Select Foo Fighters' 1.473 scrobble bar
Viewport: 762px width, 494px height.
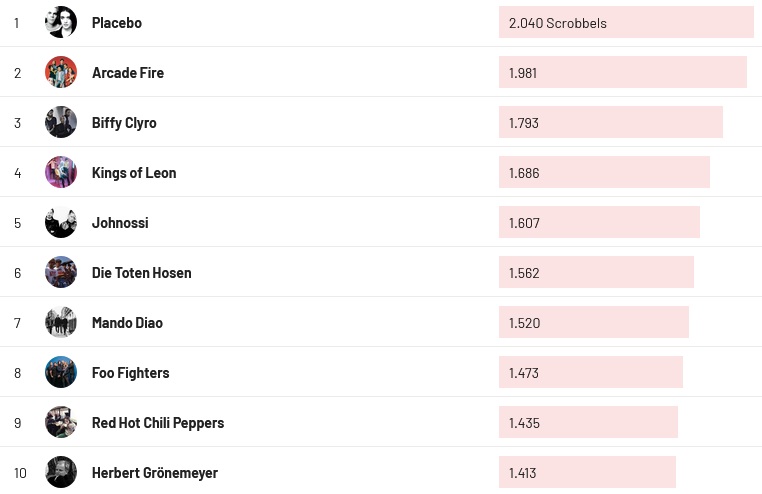click(x=590, y=373)
